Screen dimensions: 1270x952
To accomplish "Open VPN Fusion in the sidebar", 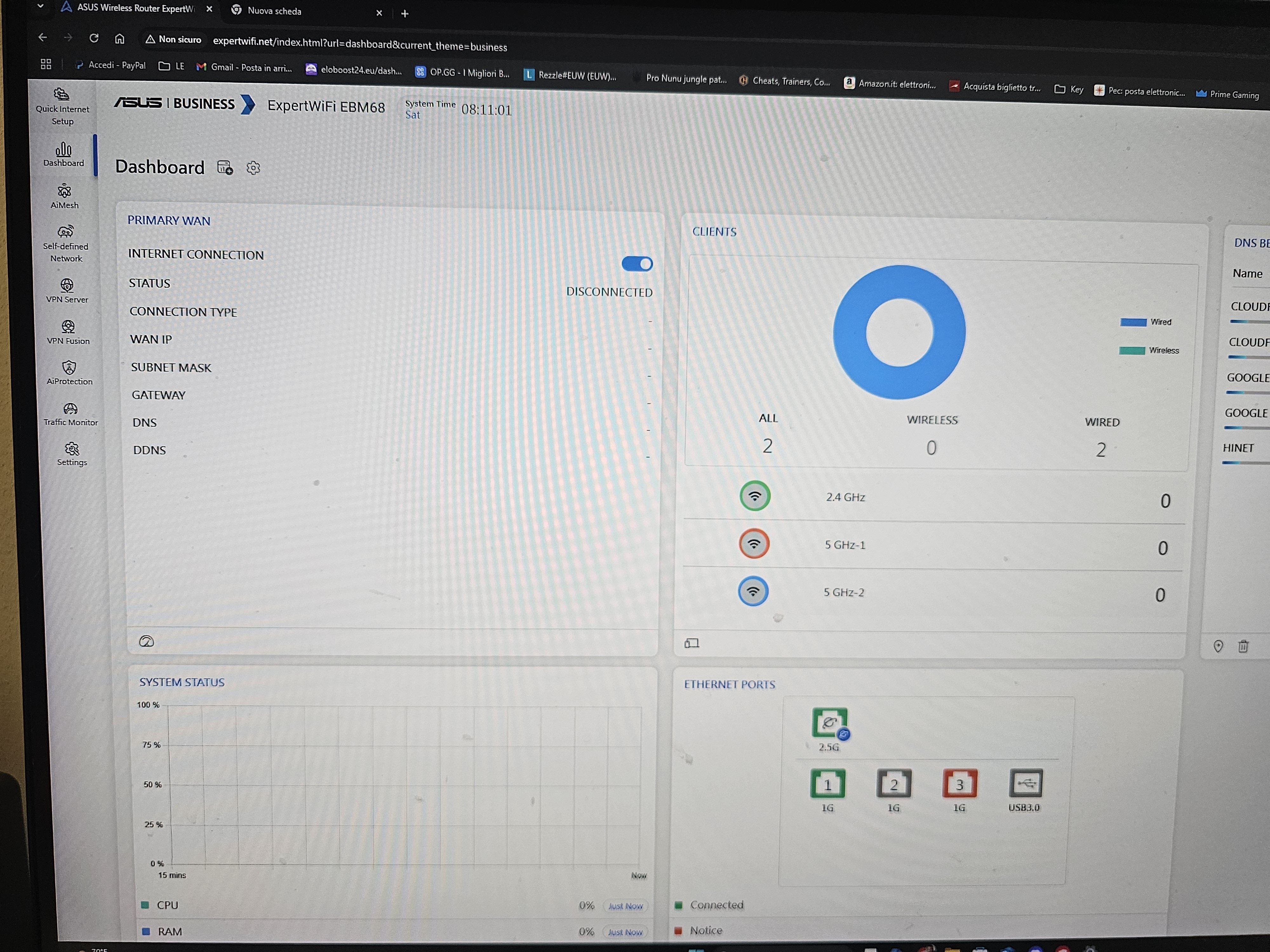I will [68, 332].
